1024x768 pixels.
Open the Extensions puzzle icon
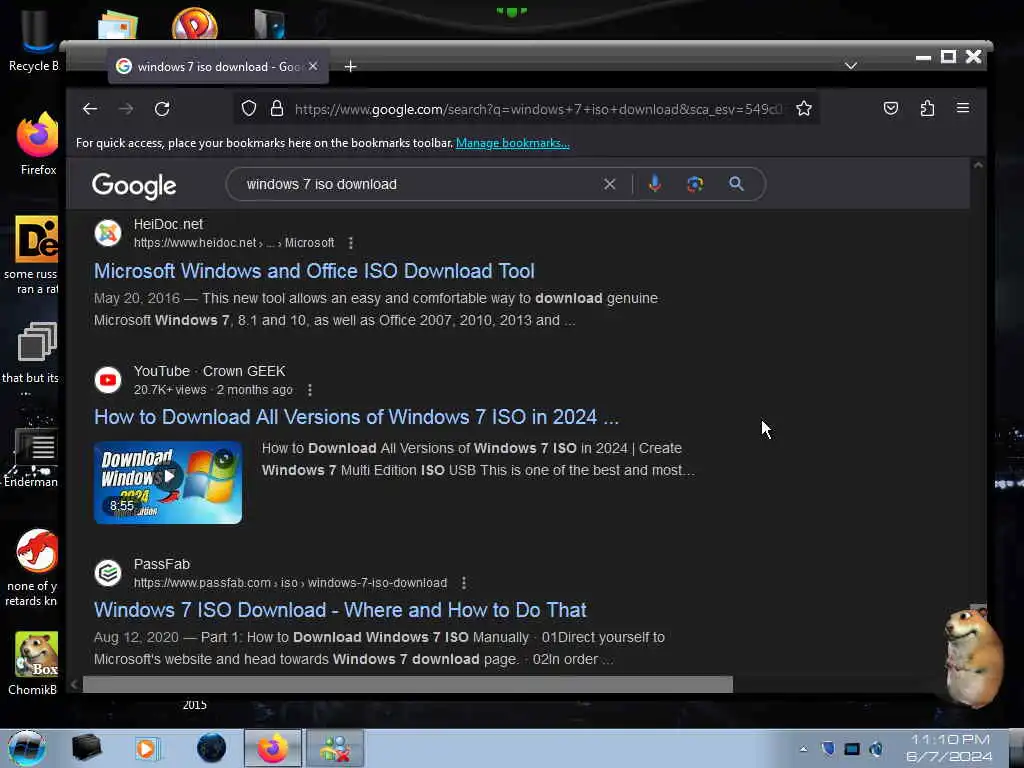[x=927, y=108]
